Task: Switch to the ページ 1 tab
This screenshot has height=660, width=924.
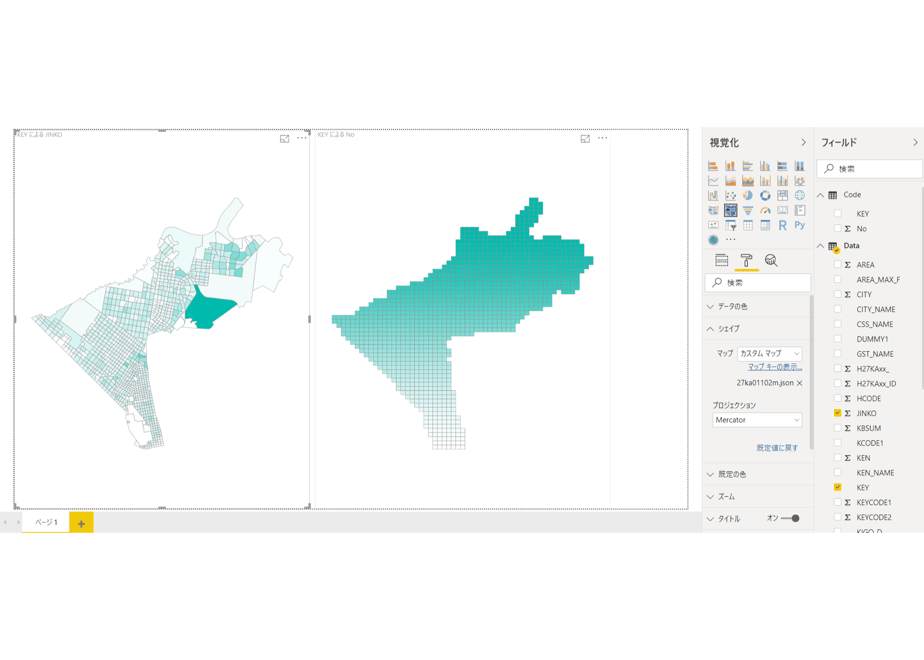Action: (x=46, y=522)
